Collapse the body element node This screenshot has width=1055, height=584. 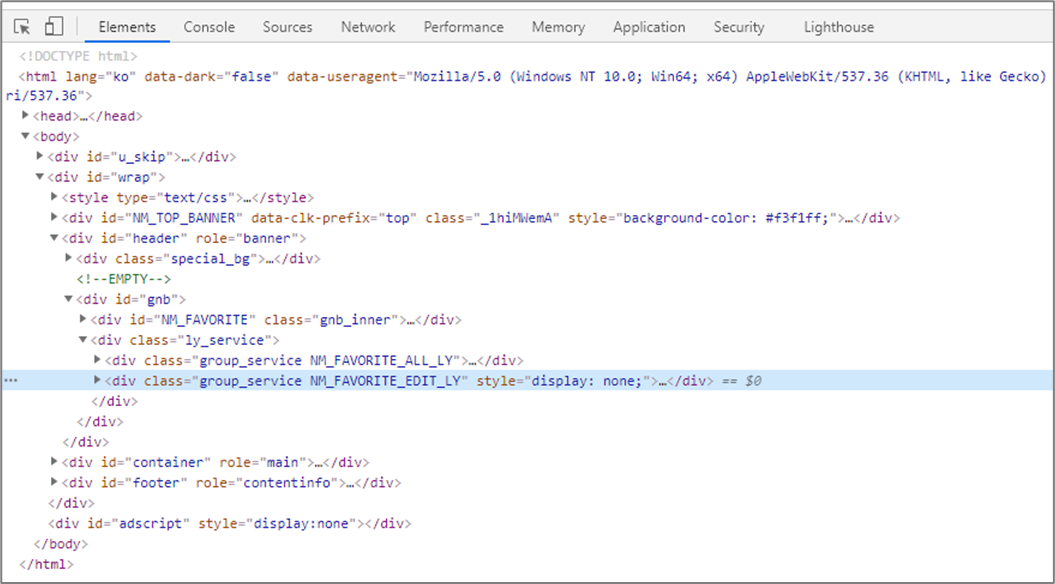point(26,136)
